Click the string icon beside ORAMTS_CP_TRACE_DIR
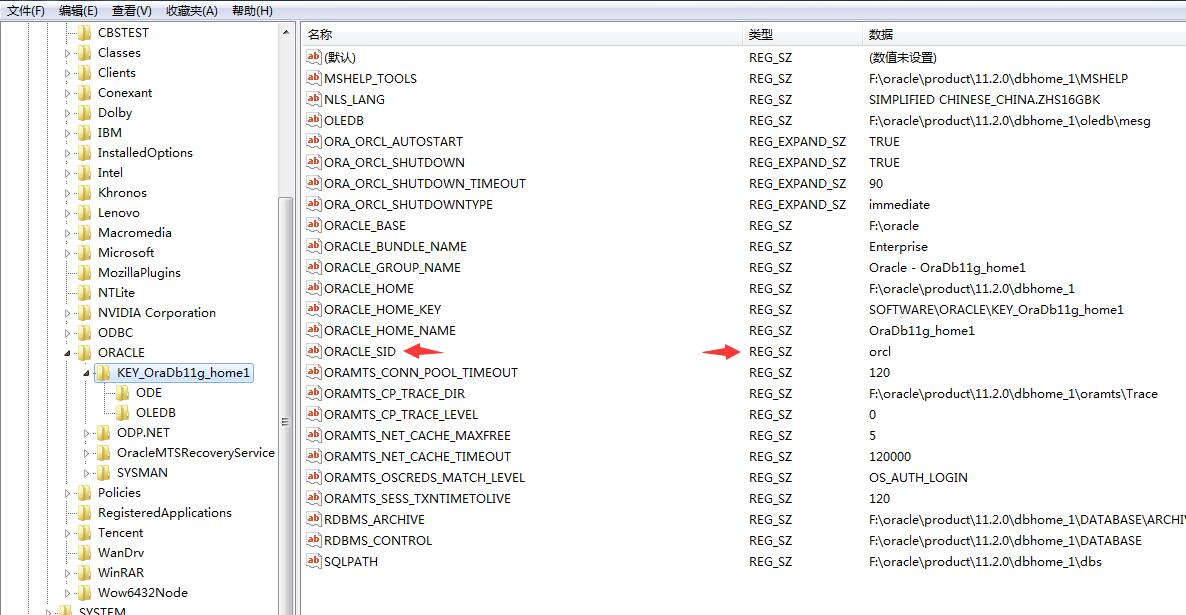Screen dimensions: 1186x615 (314, 393)
